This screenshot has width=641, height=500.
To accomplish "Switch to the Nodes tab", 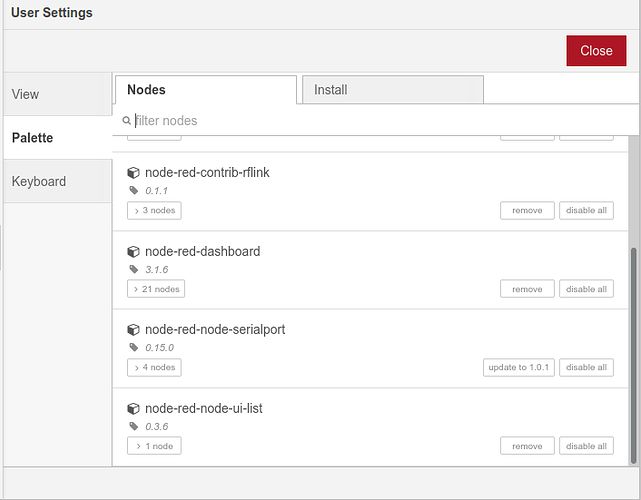I will (x=206, y=90).
